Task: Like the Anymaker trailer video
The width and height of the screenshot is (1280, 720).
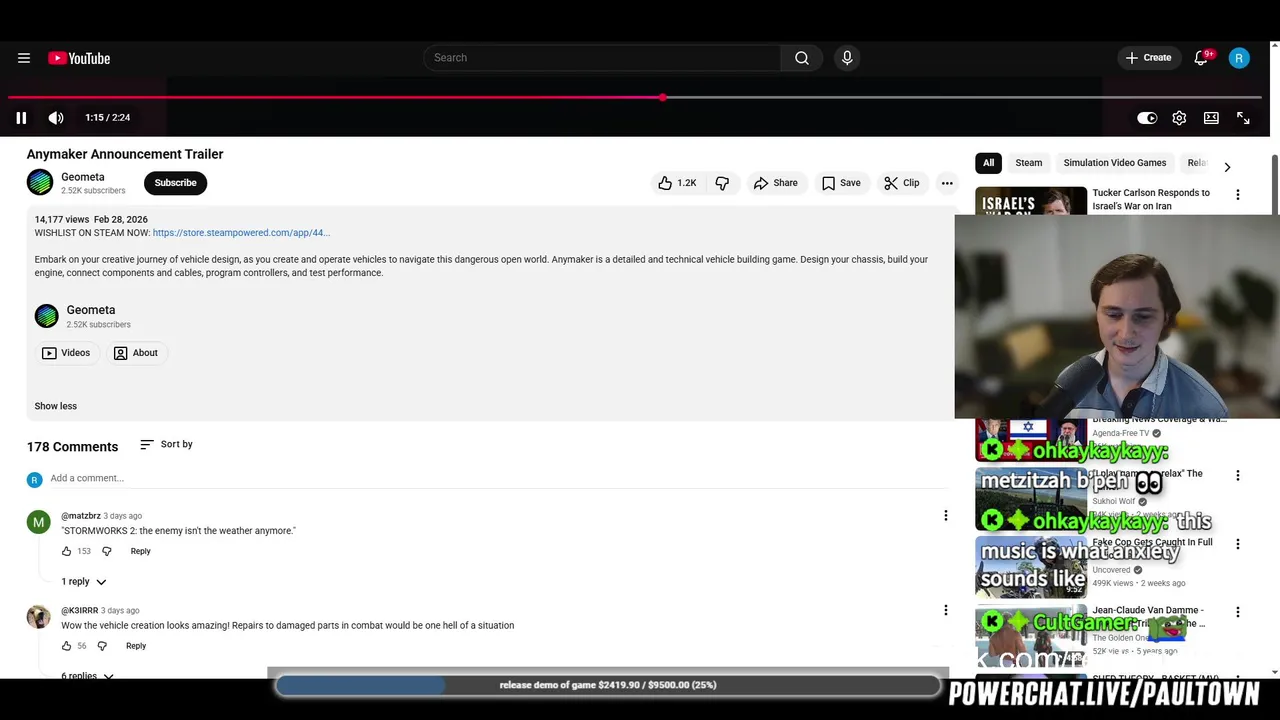Action: [677, 183]
